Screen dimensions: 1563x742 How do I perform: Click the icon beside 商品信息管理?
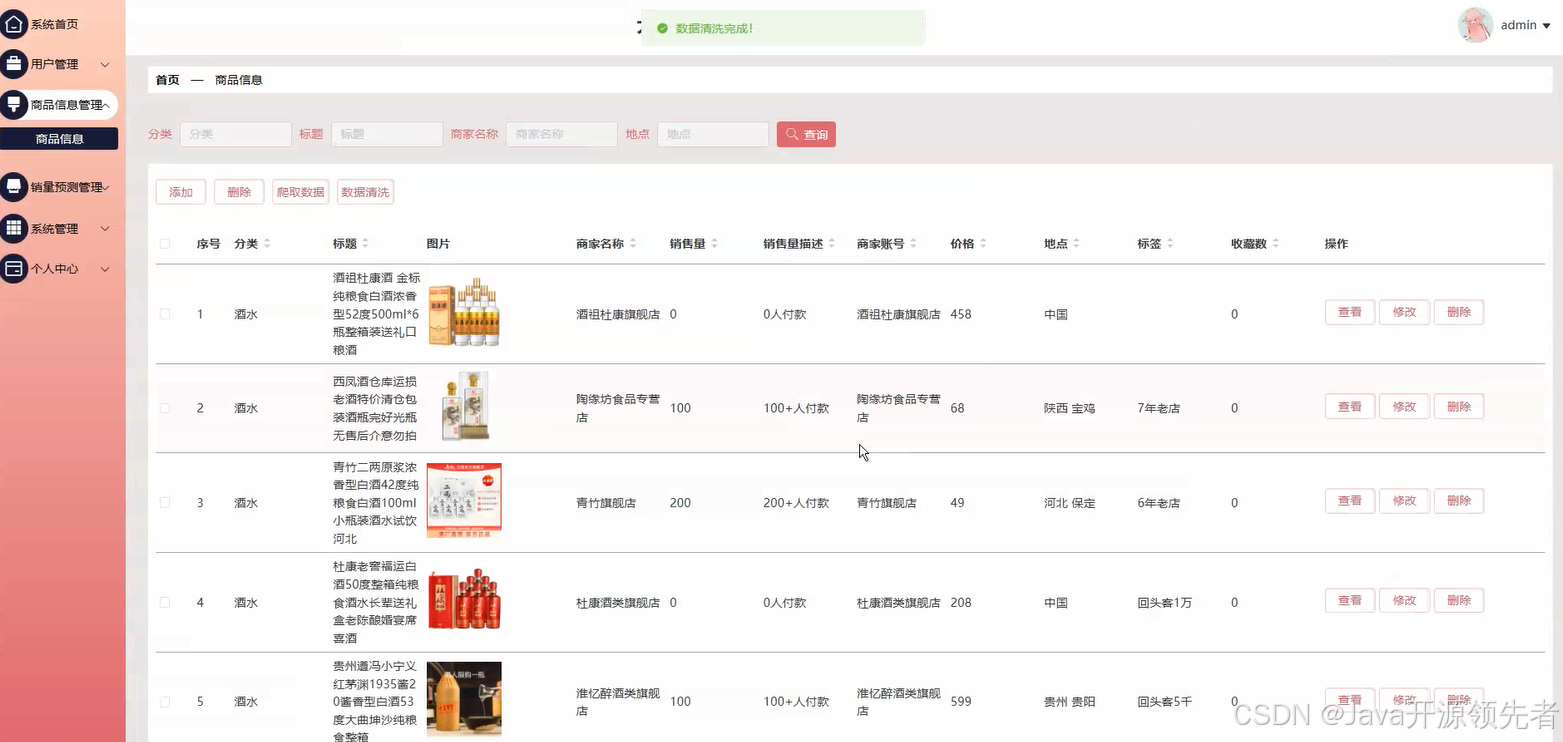pyautogui.click(x=13, y=104)
